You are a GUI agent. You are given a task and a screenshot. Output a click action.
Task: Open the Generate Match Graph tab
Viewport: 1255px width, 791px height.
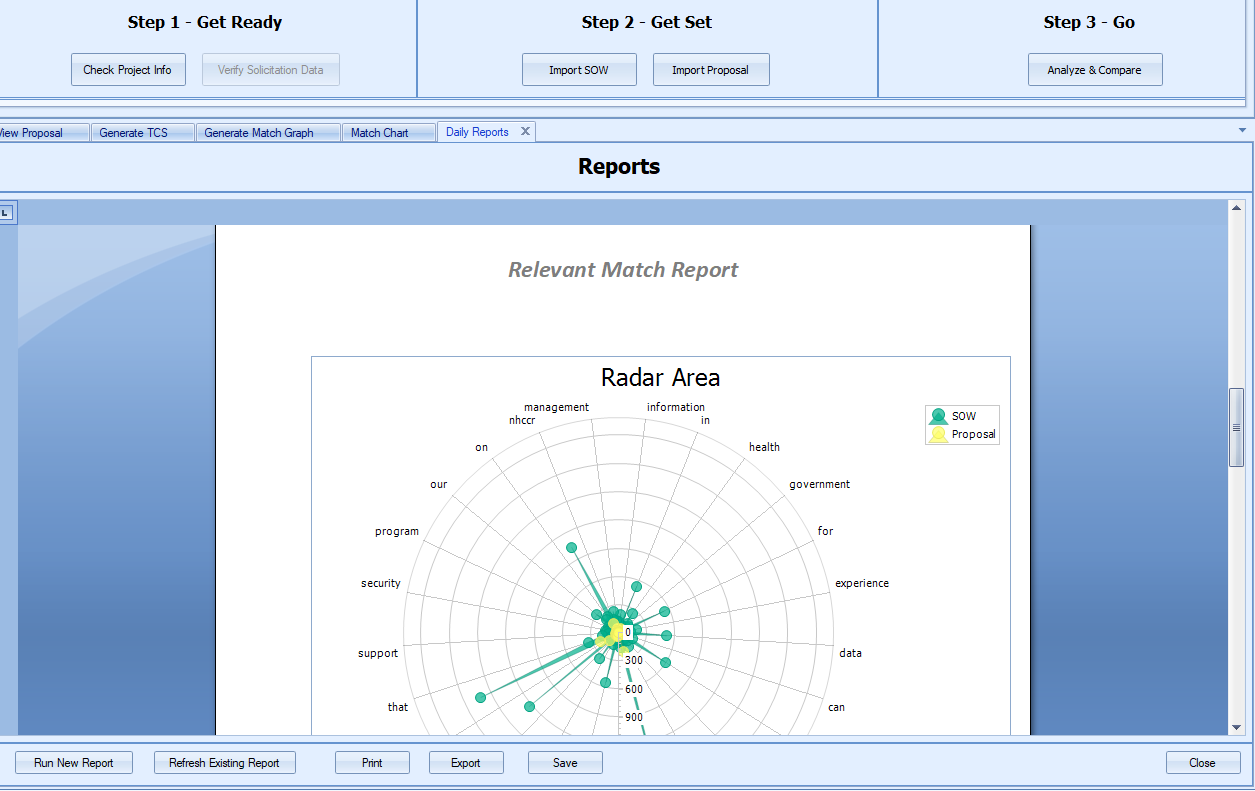point(266,131)
